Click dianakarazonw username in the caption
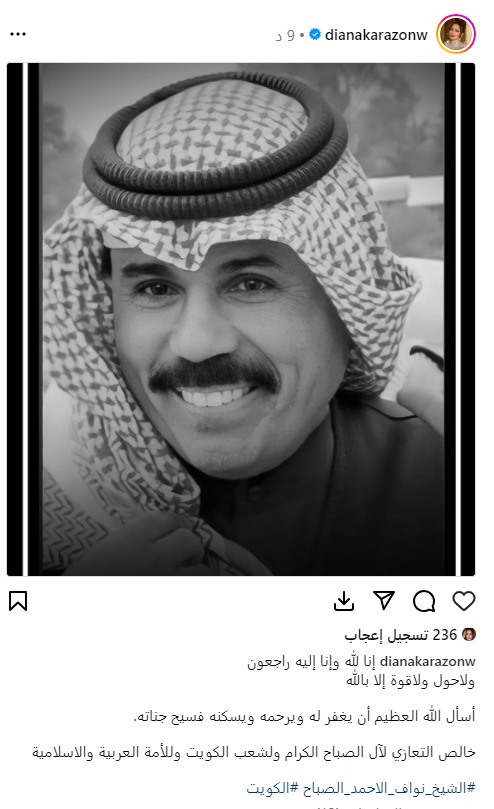 pyautogui.click(x=427, y=661)
